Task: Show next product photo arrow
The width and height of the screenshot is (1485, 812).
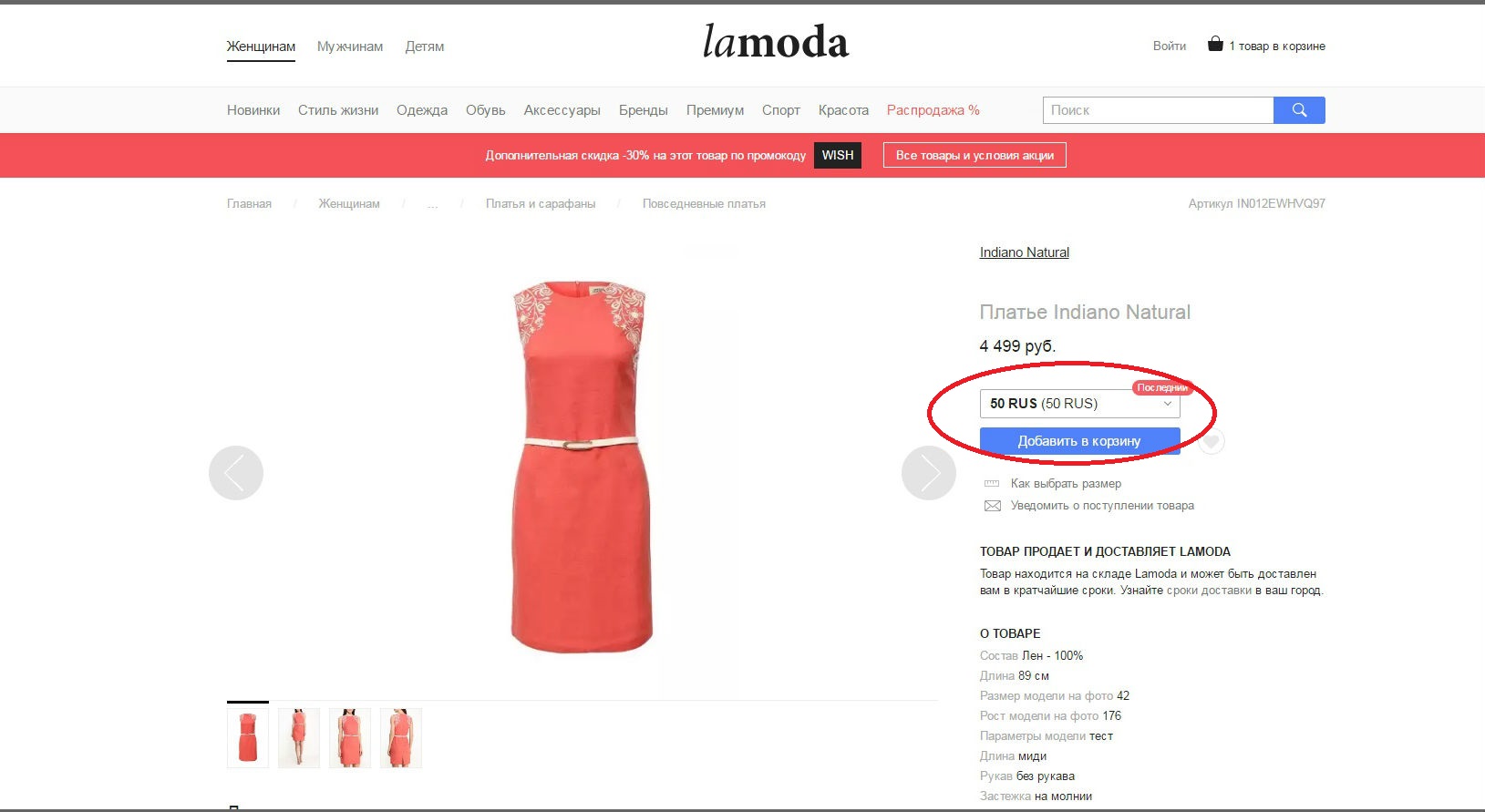Action: click(x=928, y=473)
